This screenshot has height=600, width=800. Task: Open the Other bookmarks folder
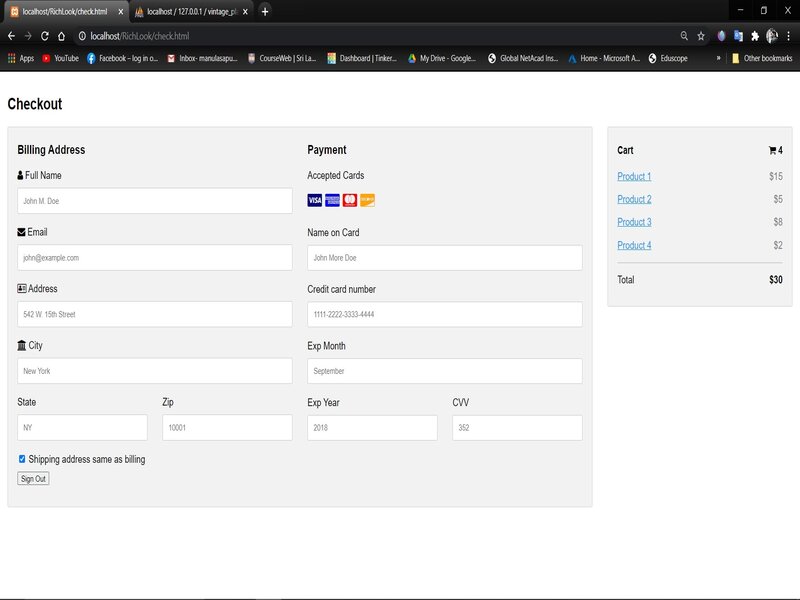tap(762, 58)
